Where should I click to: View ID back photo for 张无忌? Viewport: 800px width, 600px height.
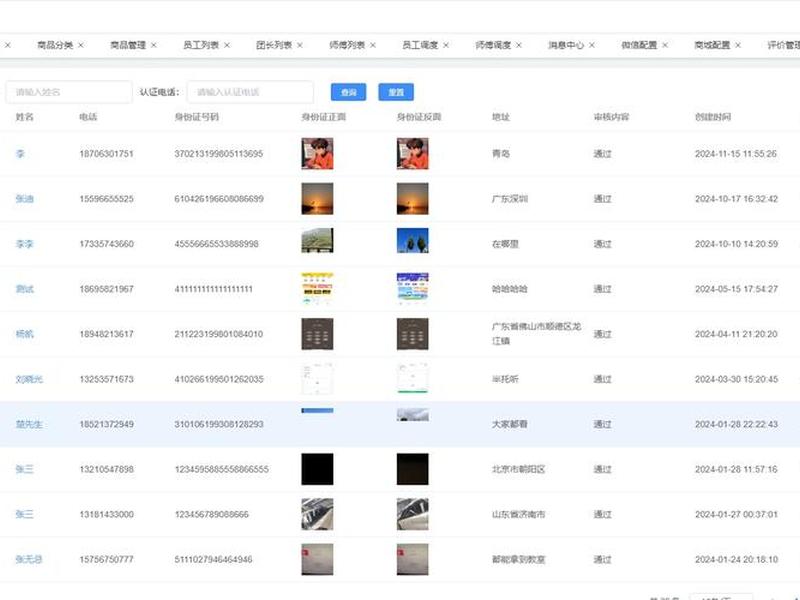click(413, 559)
